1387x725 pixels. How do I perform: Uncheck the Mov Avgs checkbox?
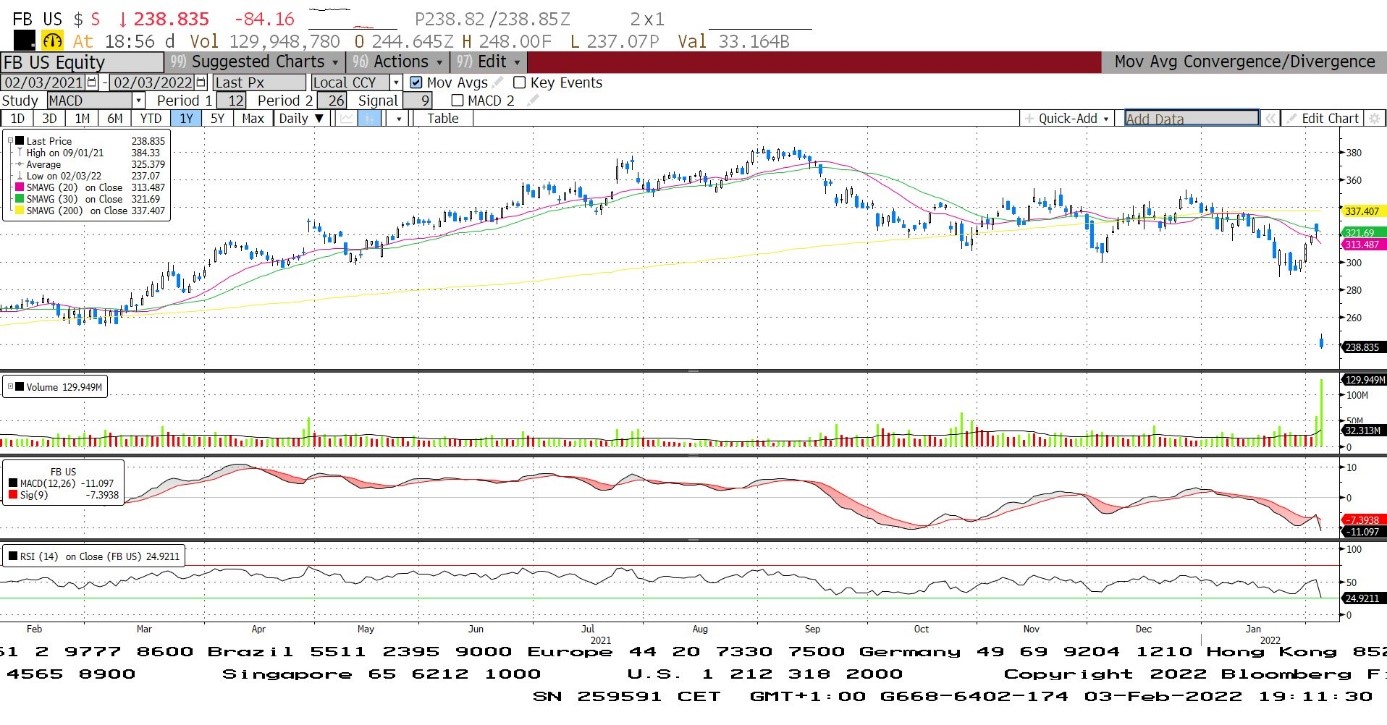(x=416, y=83)
